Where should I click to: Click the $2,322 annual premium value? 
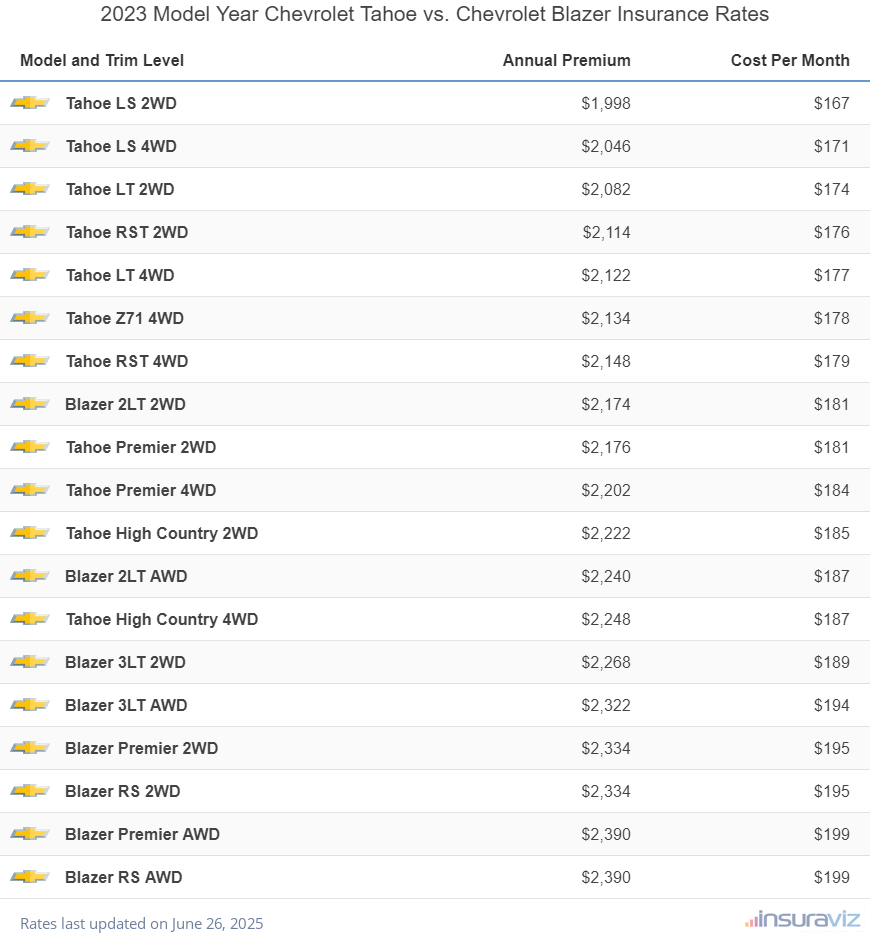point(606,705)
